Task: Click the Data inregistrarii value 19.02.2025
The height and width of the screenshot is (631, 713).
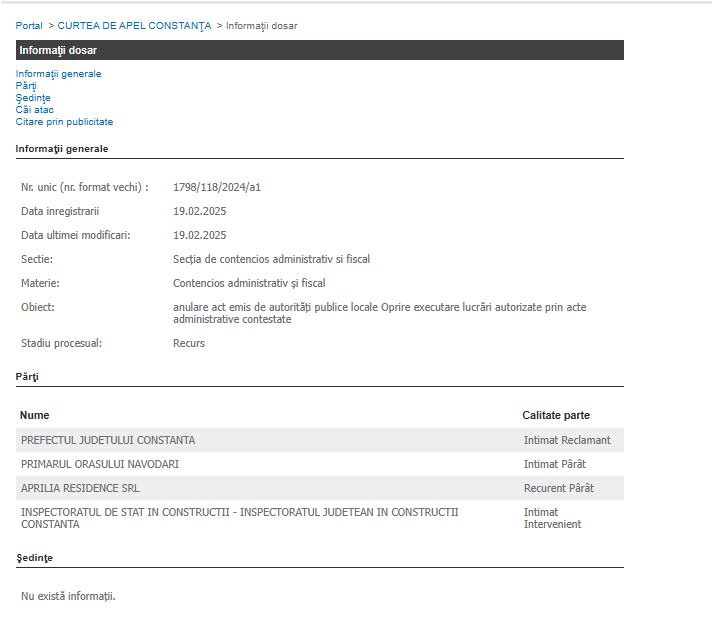Action: [200, 211]
